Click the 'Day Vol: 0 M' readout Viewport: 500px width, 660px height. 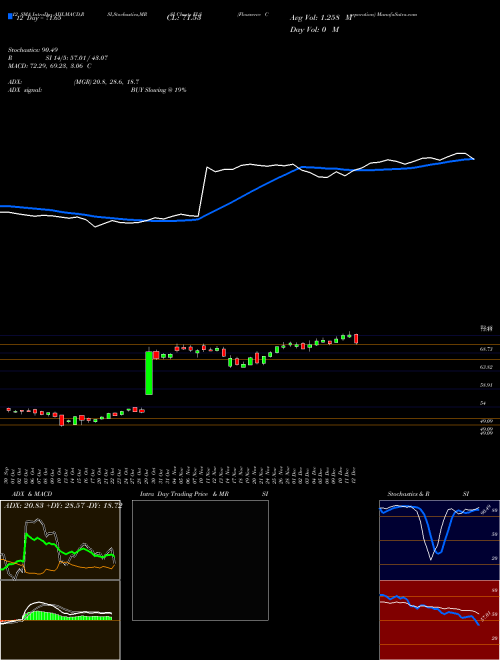(x=314, y=29)
